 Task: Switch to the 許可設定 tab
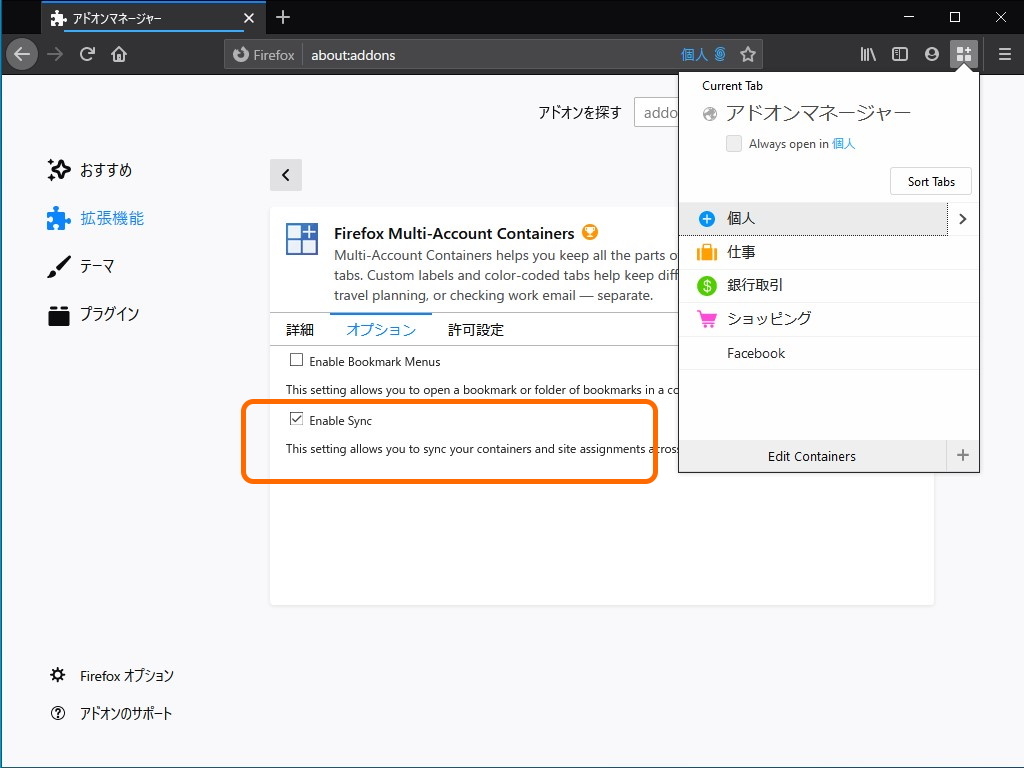[x=475, y=330]
